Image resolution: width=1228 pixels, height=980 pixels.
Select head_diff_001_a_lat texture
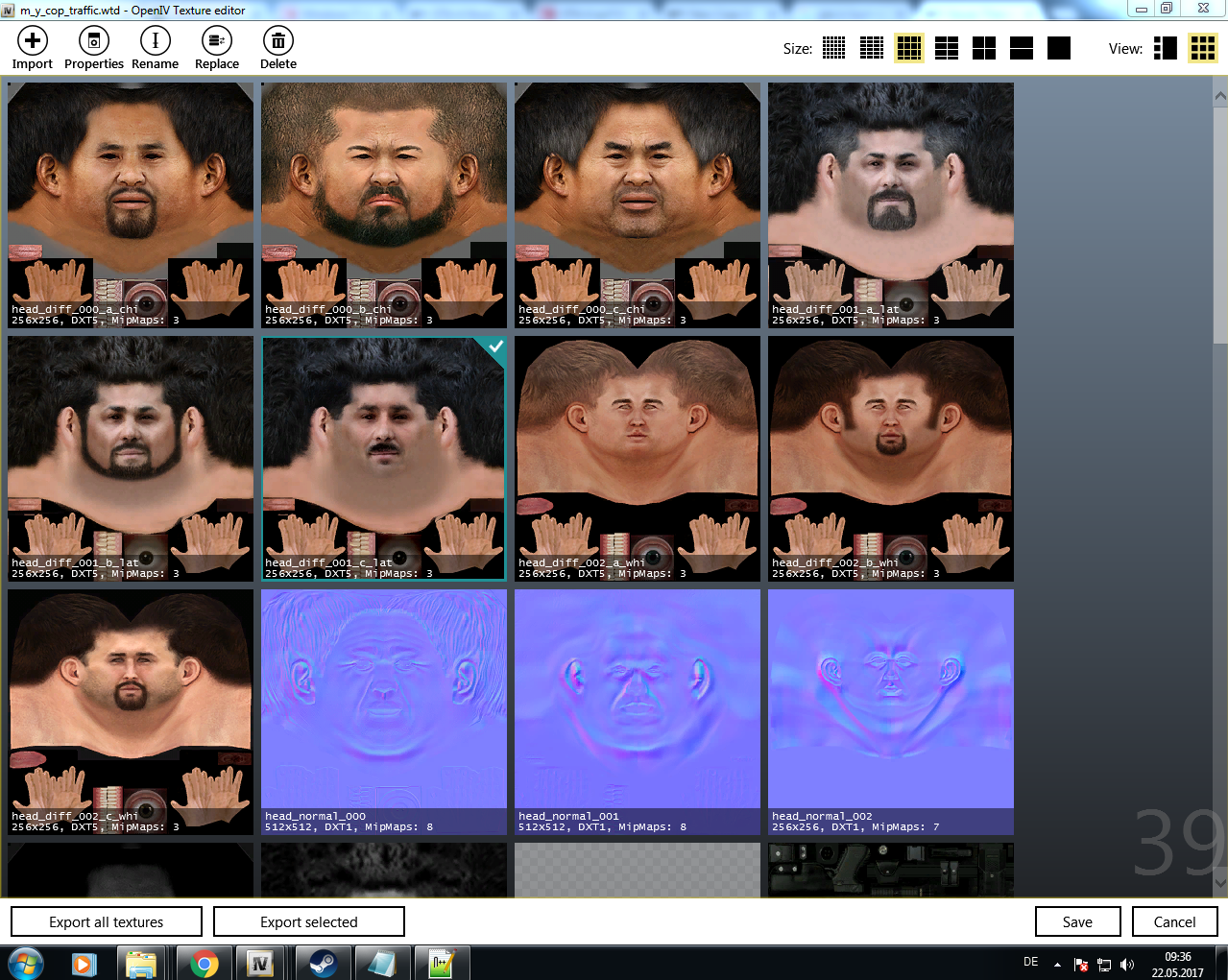tap(891, 205)
